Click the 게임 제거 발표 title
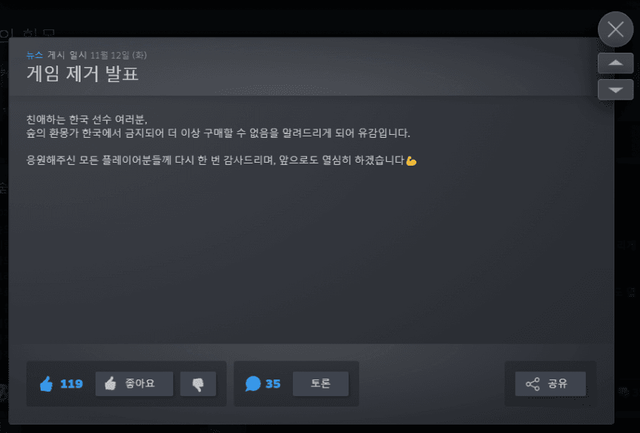The width and height of the screenshot is (640, 433). [82, 74]
